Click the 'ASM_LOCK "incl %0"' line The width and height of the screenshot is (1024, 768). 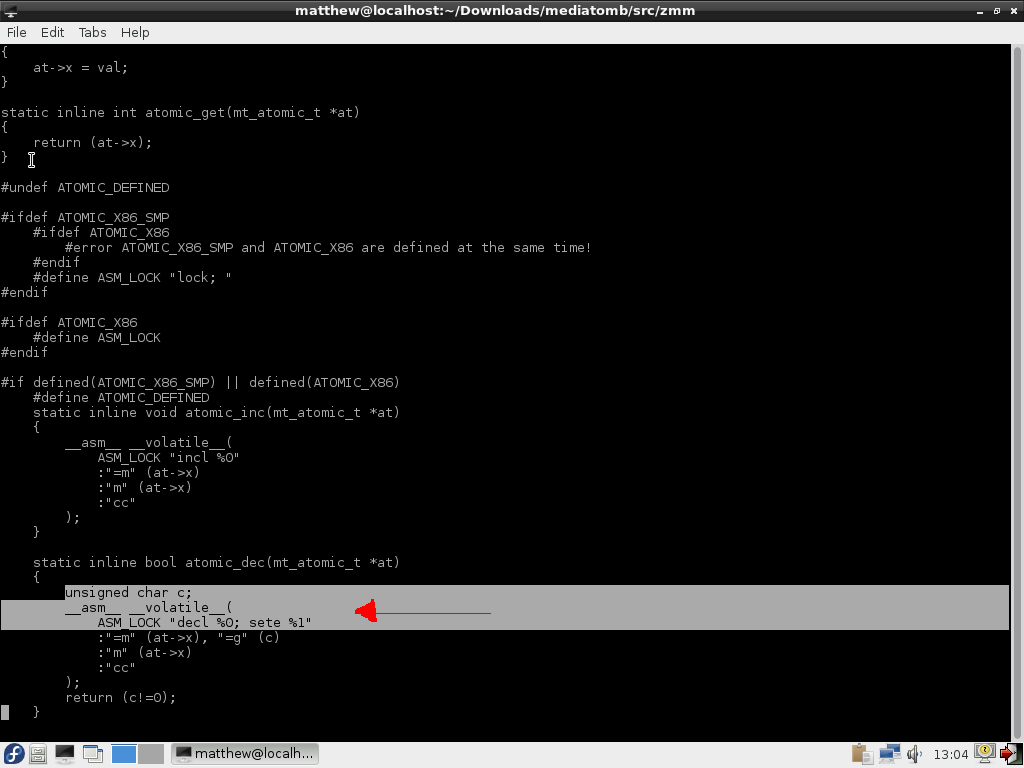(x=168, y=457)
